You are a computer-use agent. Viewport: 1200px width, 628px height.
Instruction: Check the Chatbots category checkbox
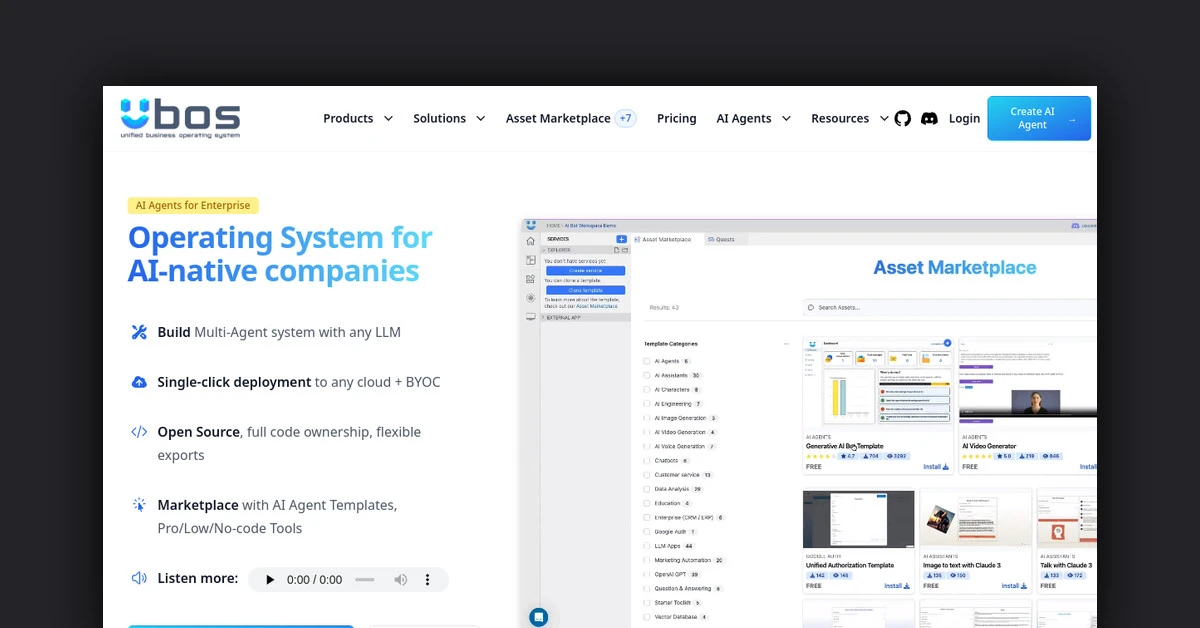pyautogui.click(x=647, y=461)
